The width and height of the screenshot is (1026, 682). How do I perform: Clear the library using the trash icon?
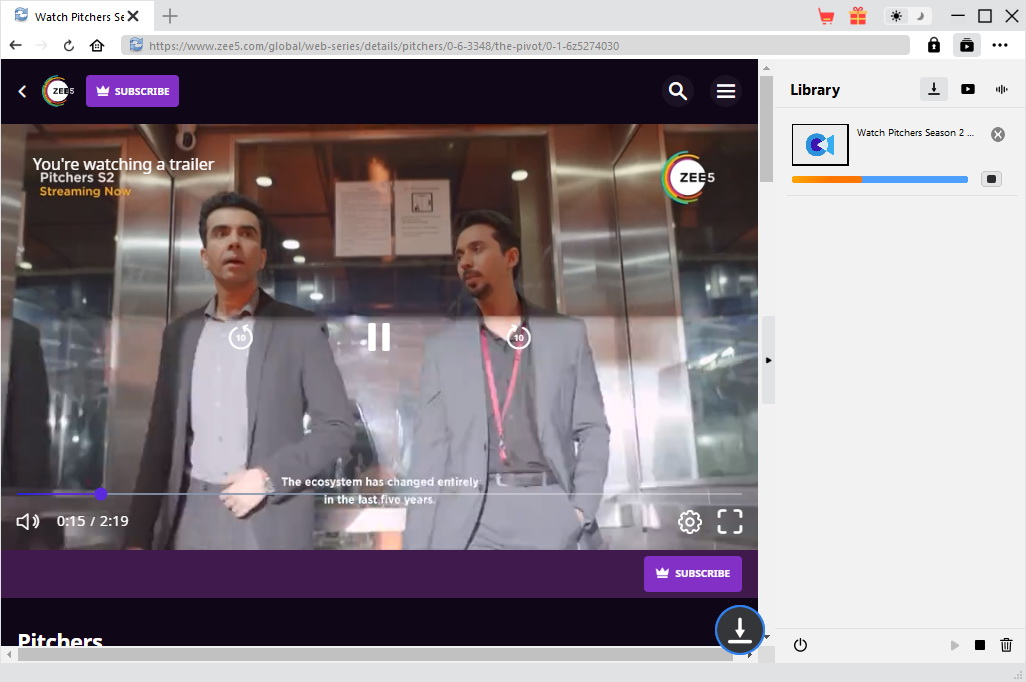(1006, 645)
